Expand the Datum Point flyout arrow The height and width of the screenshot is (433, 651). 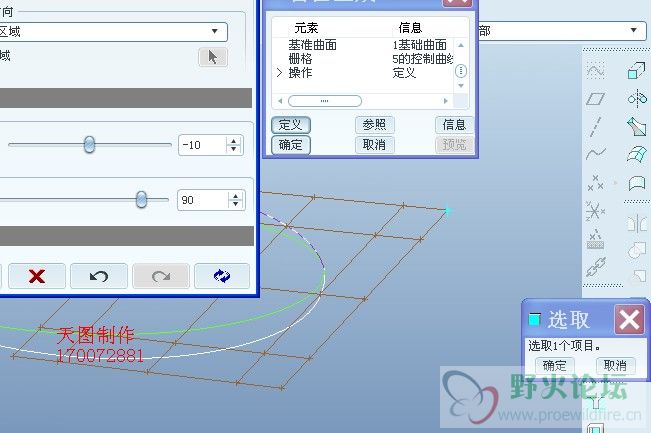click(615, 183)
